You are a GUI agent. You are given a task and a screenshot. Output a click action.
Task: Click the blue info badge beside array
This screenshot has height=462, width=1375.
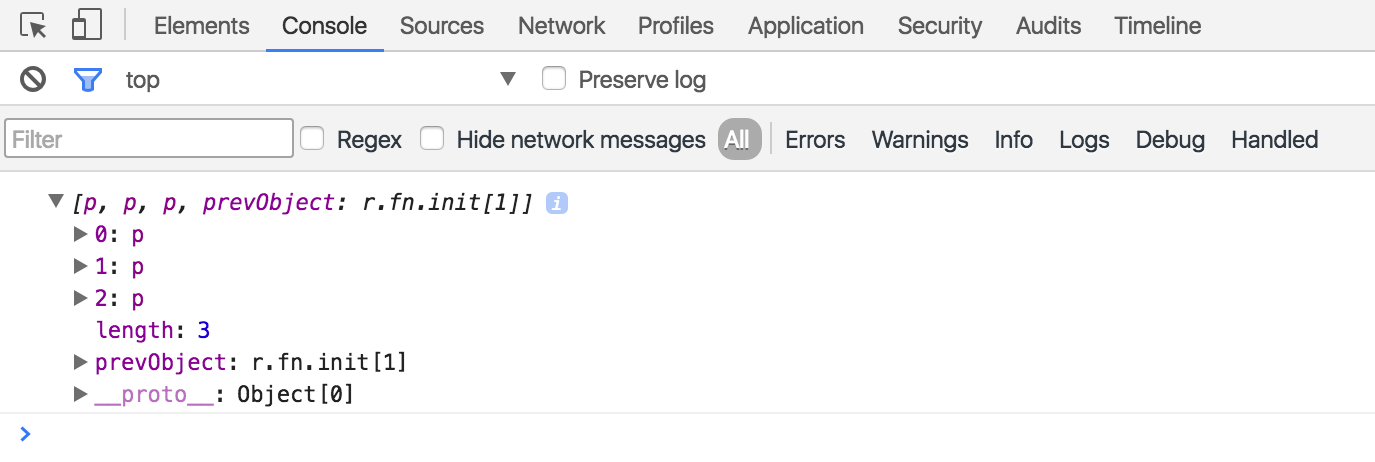(557, 203)
